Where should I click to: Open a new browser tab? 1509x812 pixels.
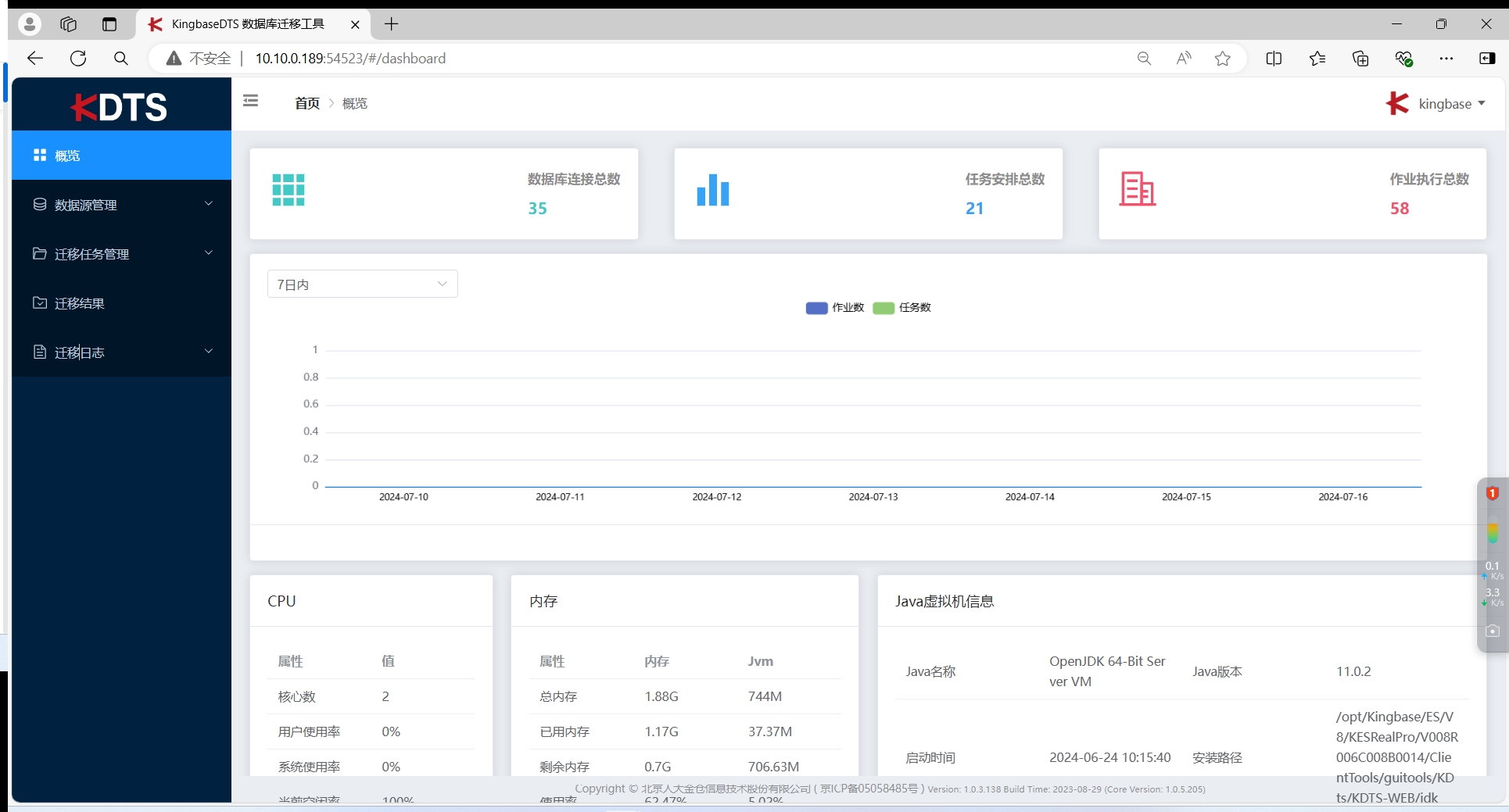pos(392,24)
